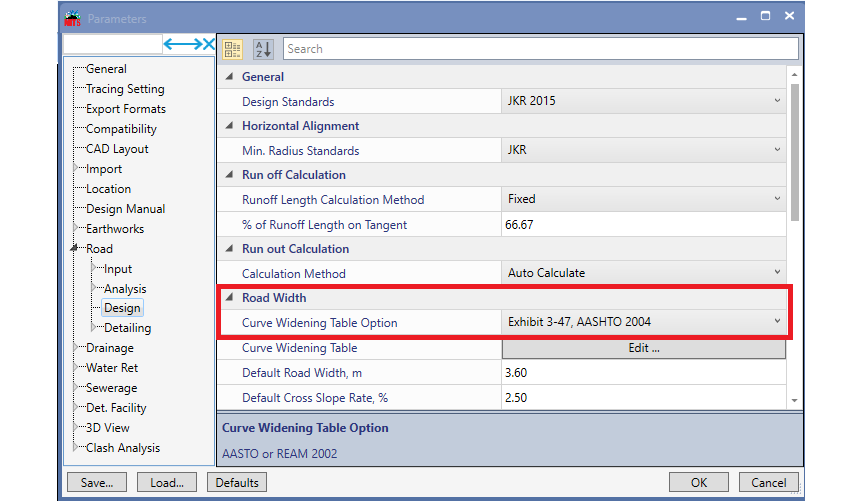The width and height of the screenshot is (862, 501).
Task: Expand the 3D View tree node
Action: 76,427
